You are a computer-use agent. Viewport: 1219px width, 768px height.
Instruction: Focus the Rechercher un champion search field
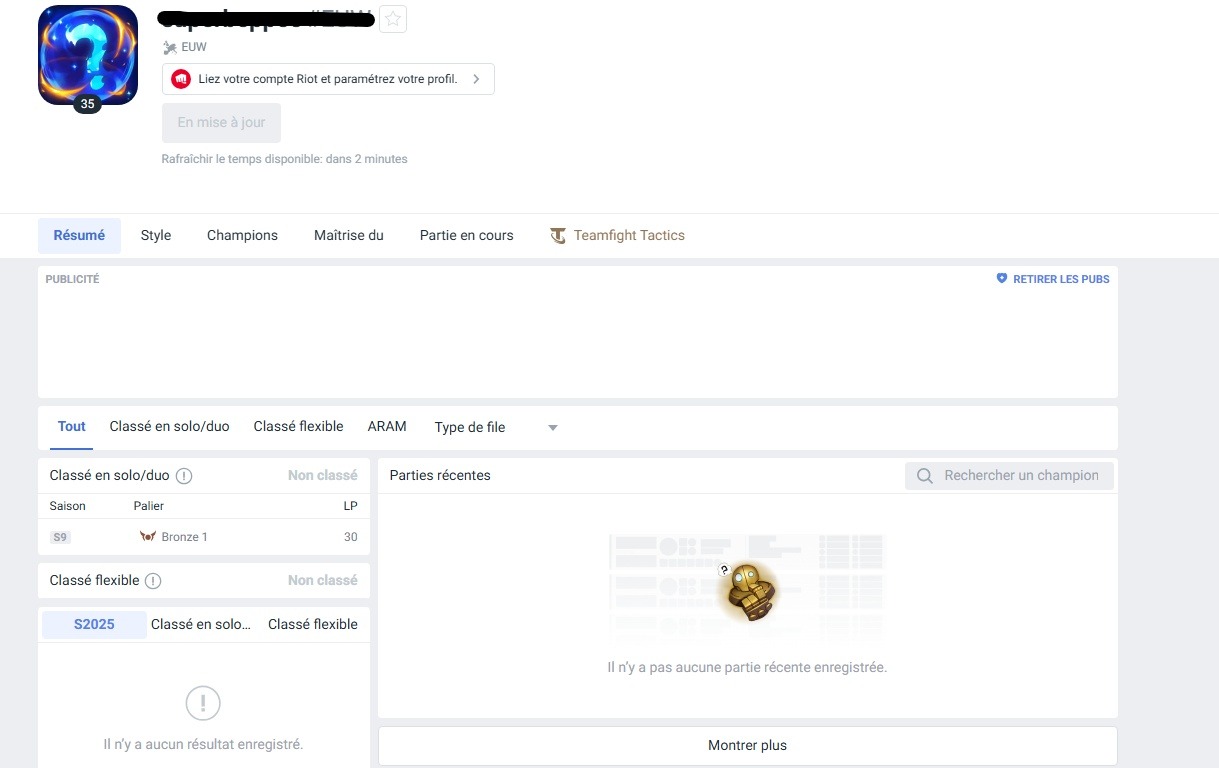(1010, 476)
